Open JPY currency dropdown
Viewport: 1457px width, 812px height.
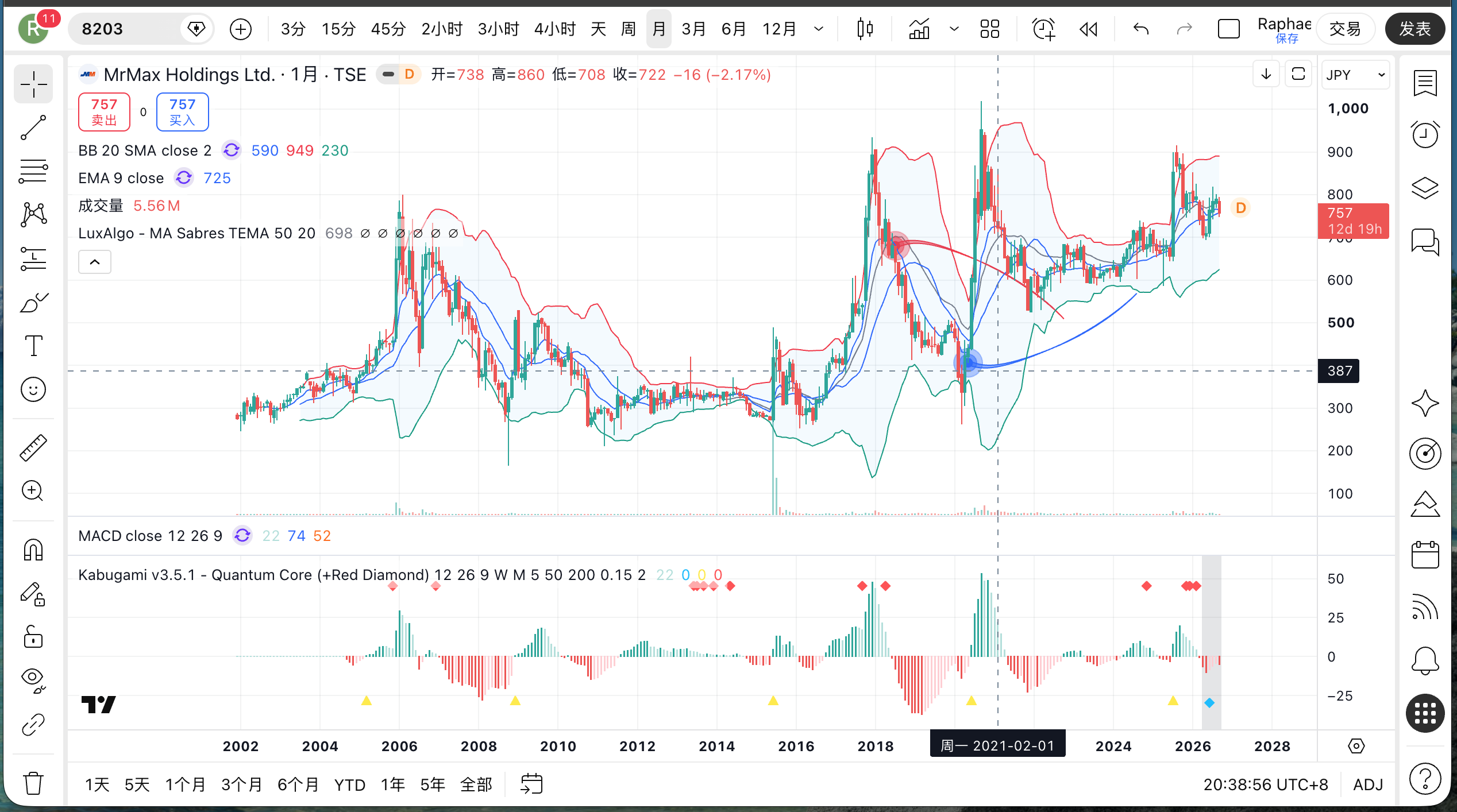coord(1356,75)
